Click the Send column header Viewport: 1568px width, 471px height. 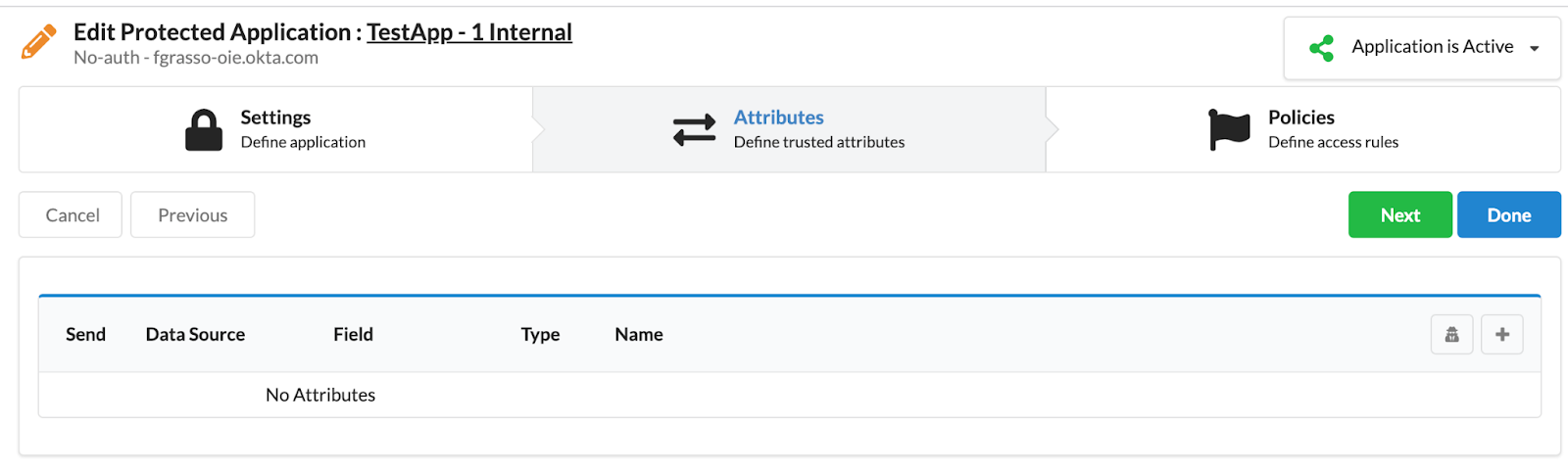85,335
